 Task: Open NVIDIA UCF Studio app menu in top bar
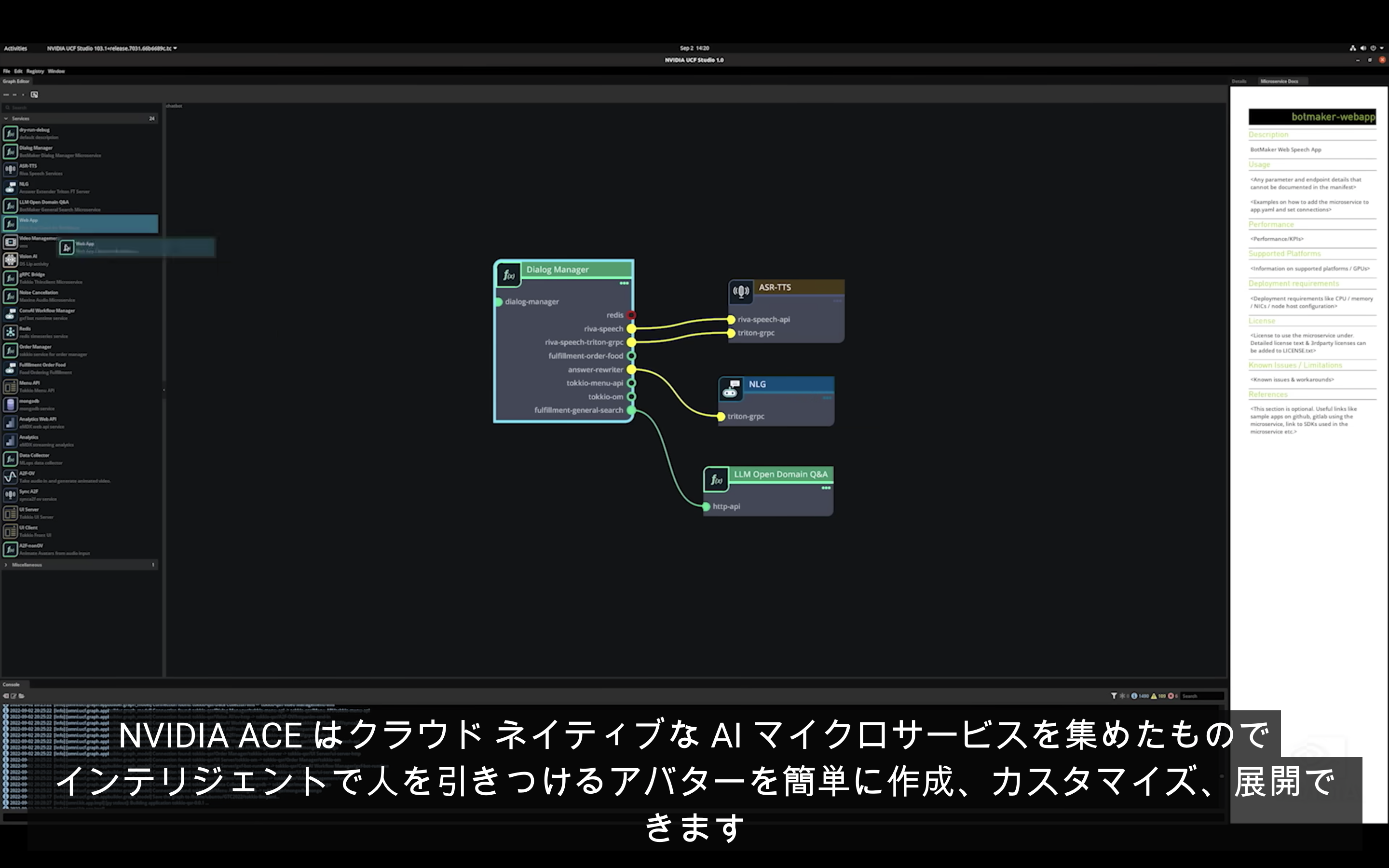(112, 48)
